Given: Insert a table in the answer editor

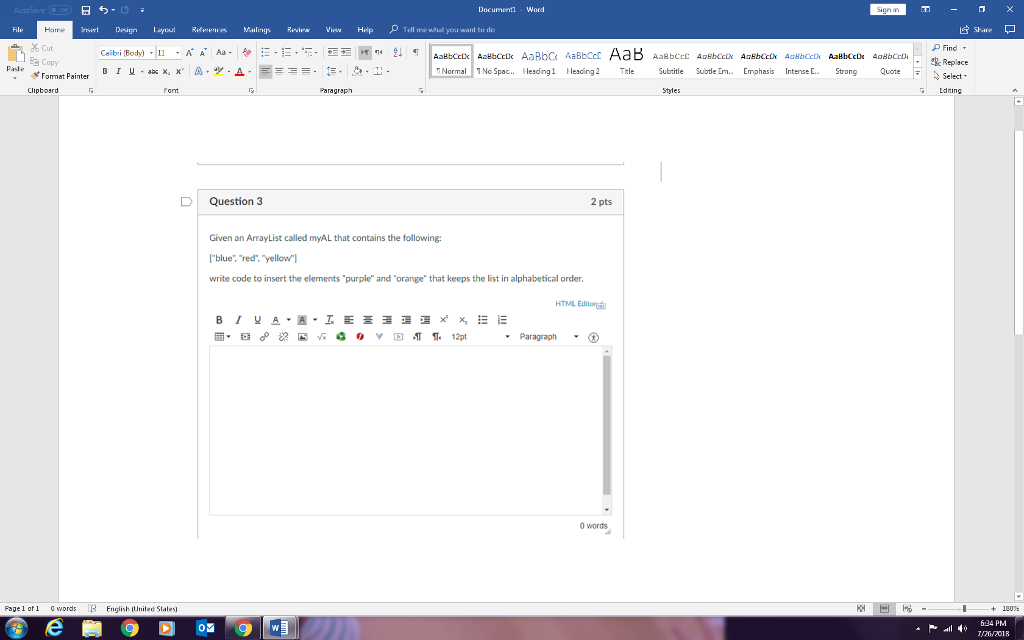Looking at the screenshot, I should [x=220, y=338].
